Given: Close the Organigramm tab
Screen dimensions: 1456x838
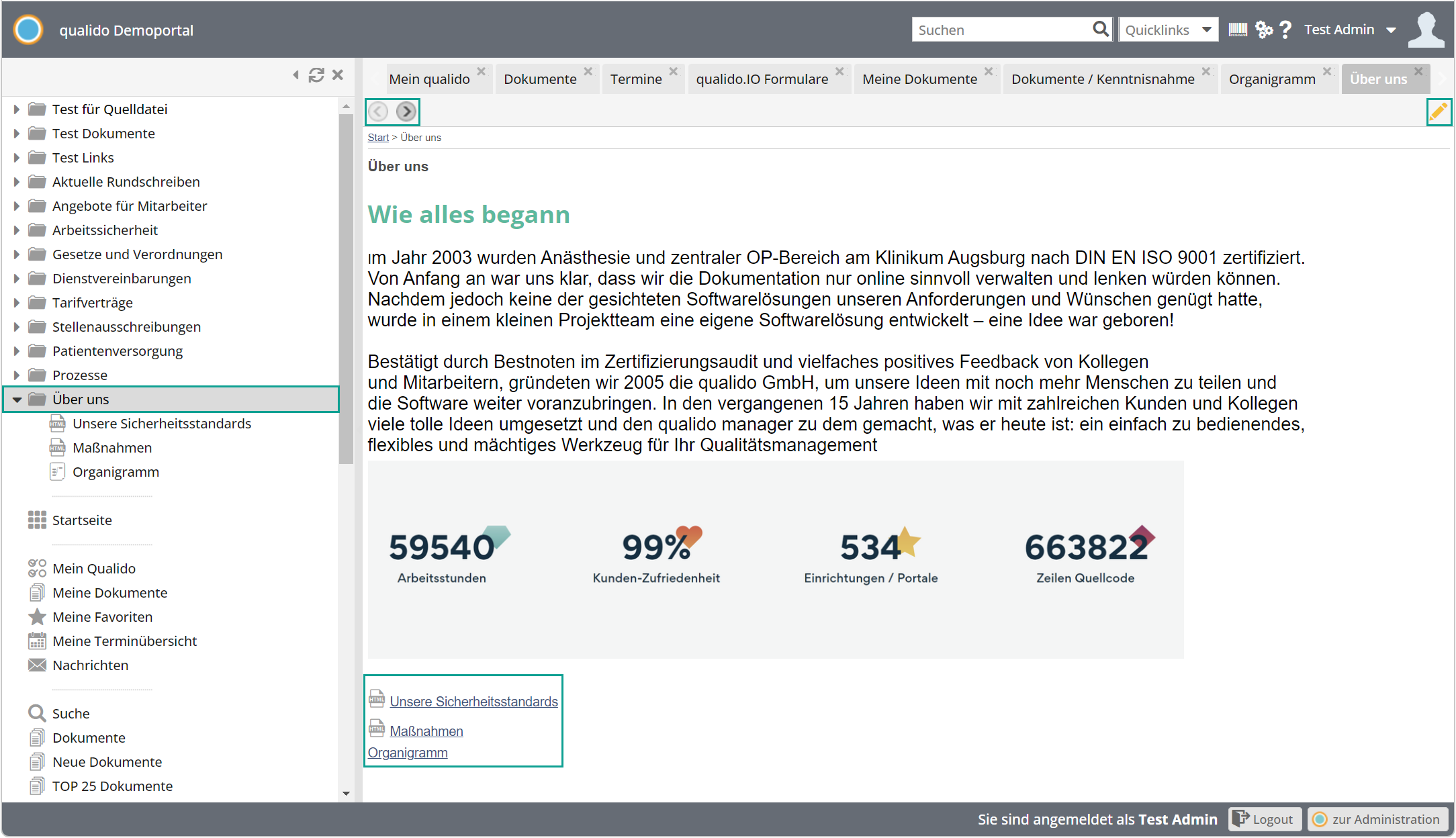Looking at the screenshot, I should (x=1326, y=71).
